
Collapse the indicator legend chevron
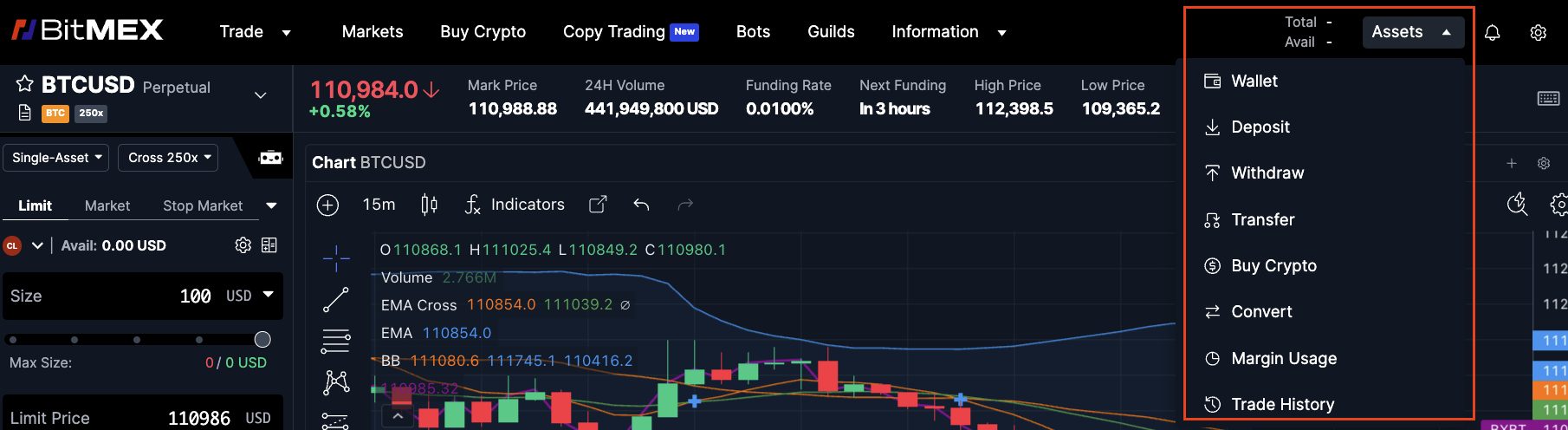pos(398,417)
